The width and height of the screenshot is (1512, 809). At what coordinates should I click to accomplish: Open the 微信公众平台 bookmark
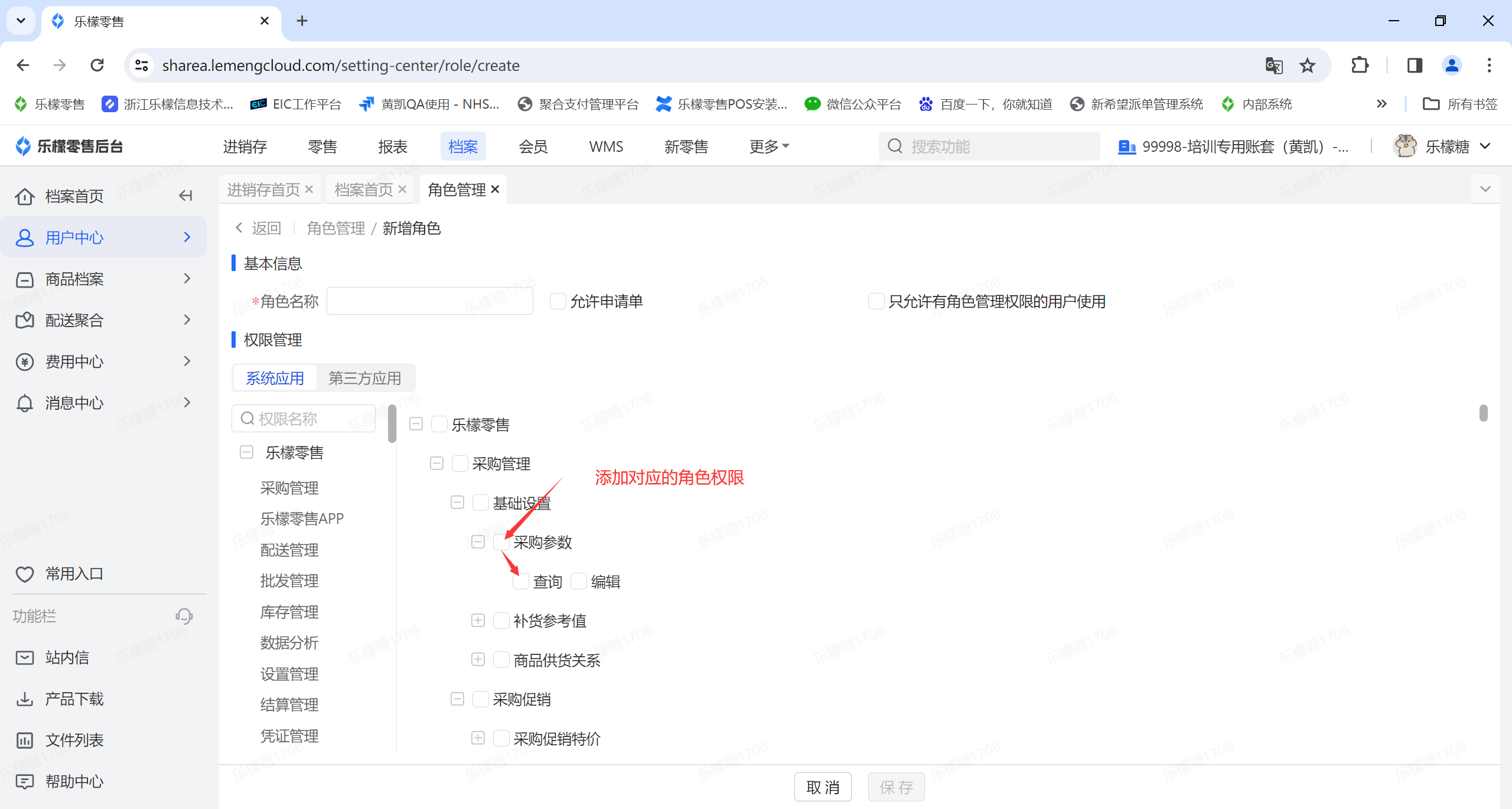coord(852,104)
